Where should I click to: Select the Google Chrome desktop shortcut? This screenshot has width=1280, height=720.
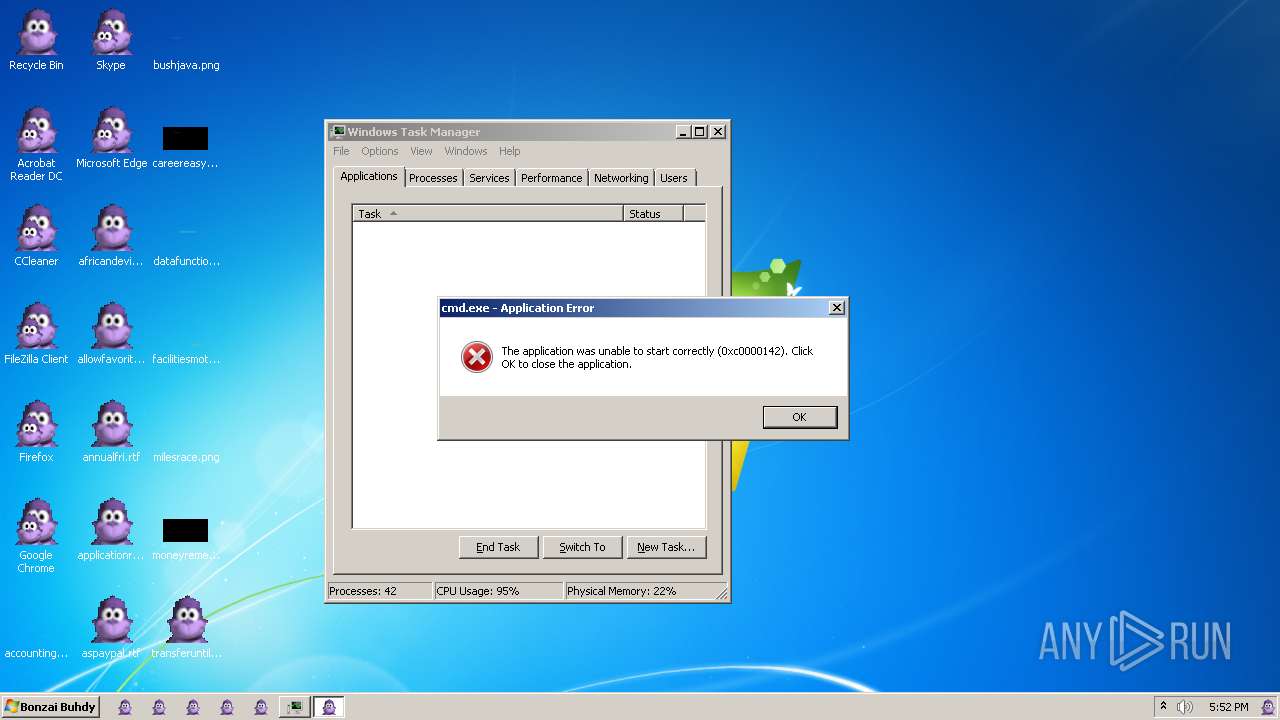36,537
